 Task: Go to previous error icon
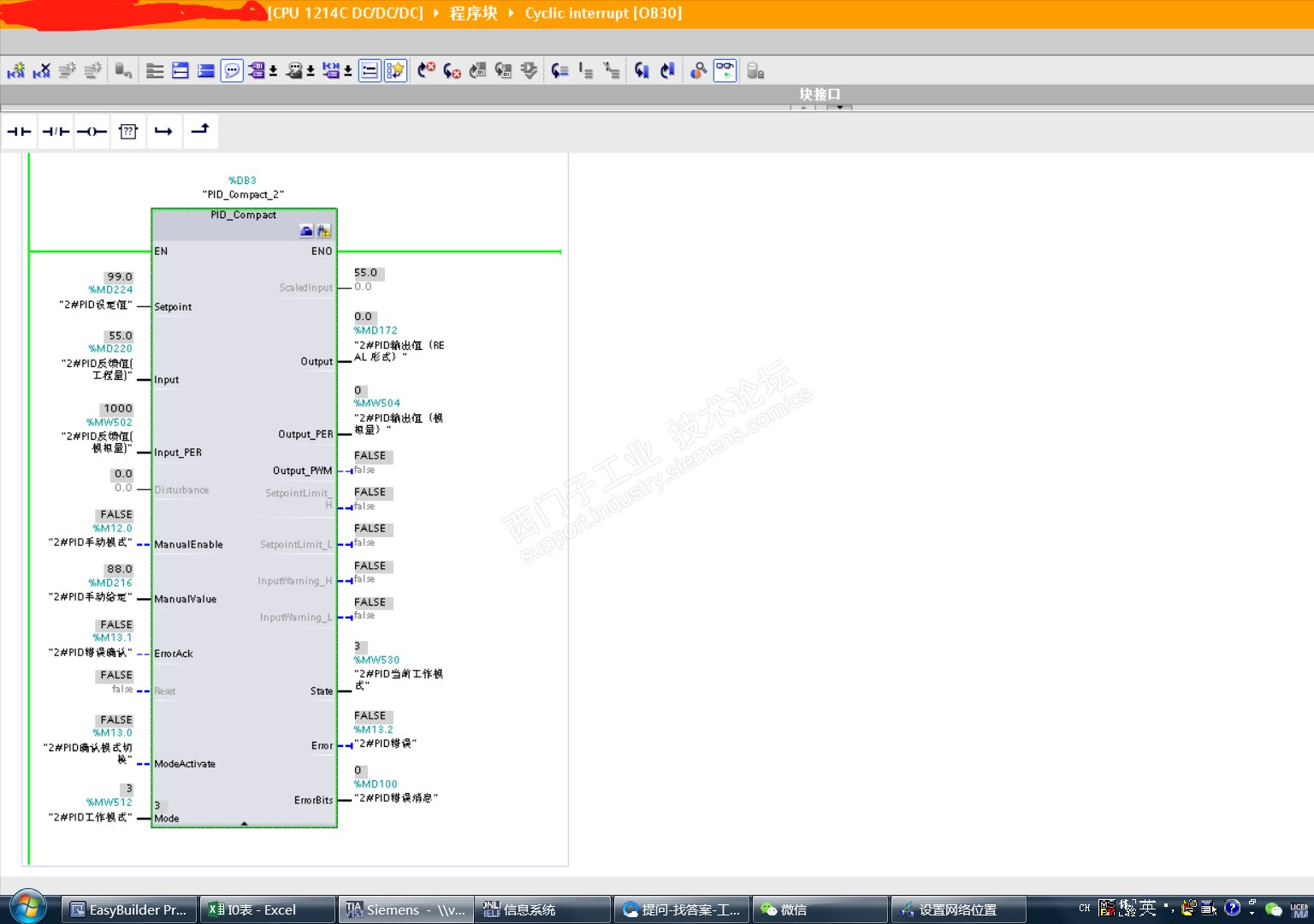point(426,71)
